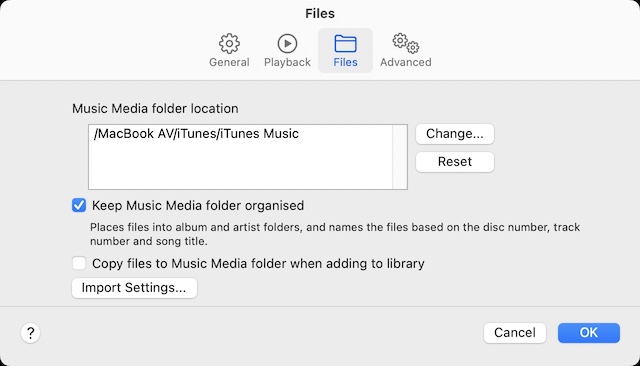The image size is (640, 366).
Task: Click Change... to pick a new media folder
Action: click(x=455, y=134)
